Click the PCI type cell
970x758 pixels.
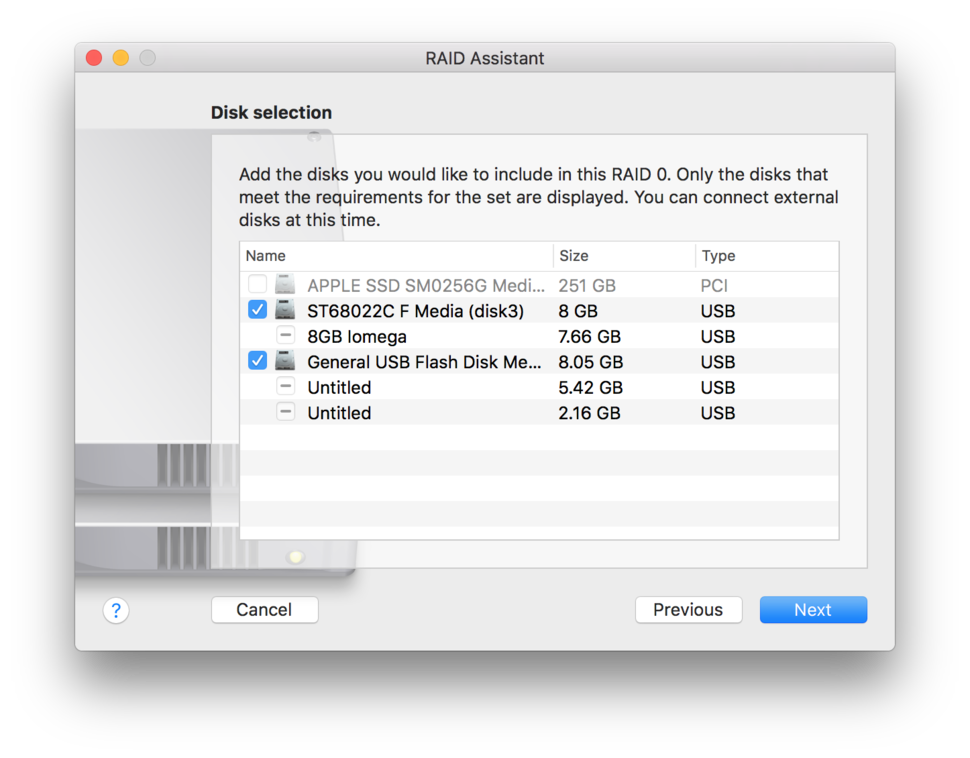pyautogui.click(x=714, y=285)
